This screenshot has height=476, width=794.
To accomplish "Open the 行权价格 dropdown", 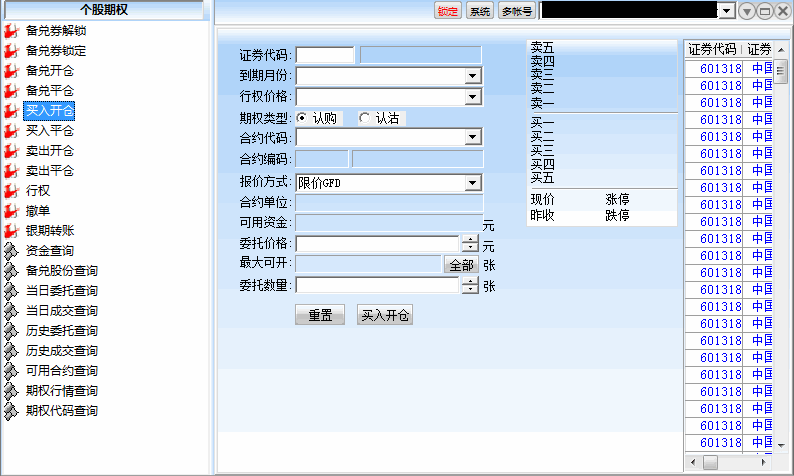I will 472,97.
